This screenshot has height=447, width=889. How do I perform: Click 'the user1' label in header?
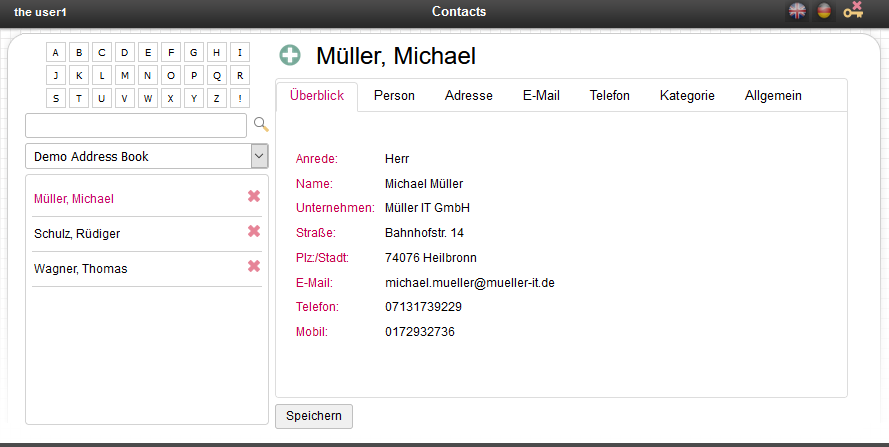pos(40,12)
